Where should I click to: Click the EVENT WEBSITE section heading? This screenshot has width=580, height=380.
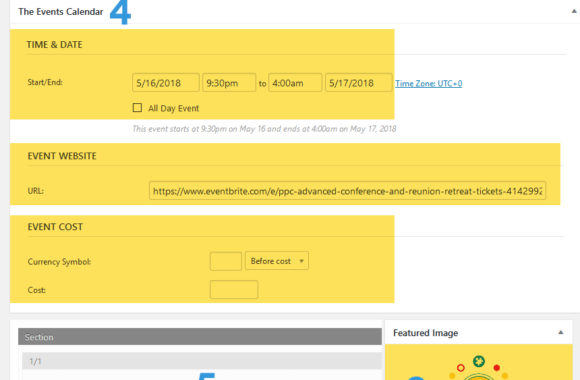click(x=62, y=156)
